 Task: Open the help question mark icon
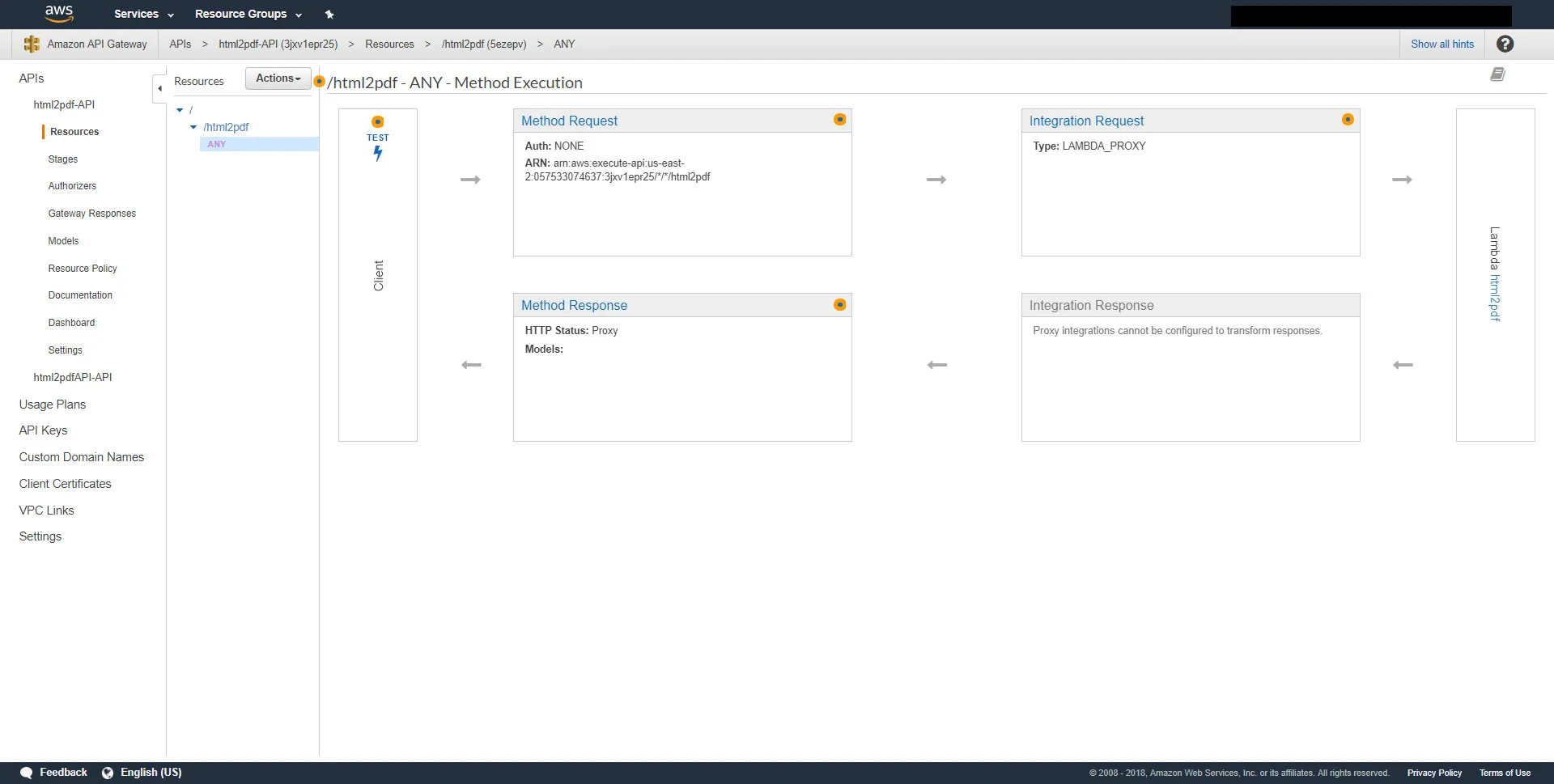point(1505,44)
